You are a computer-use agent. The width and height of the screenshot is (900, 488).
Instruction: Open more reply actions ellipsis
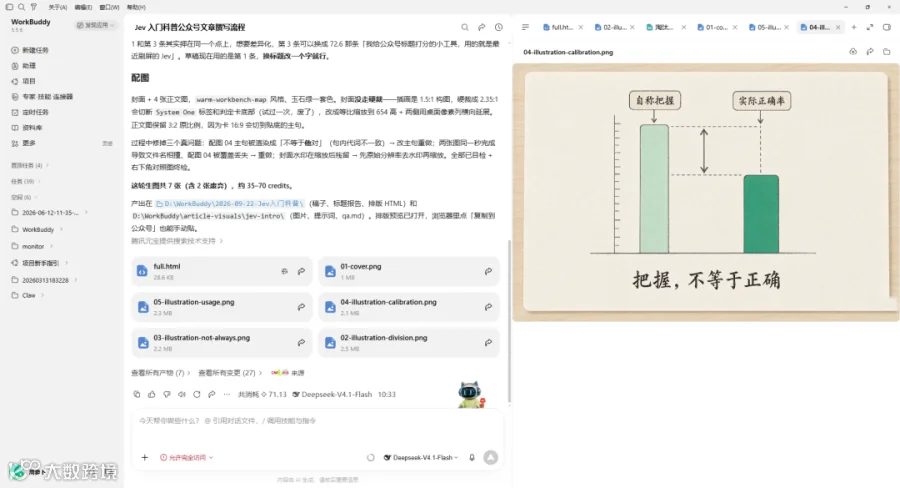click(227, 394)
